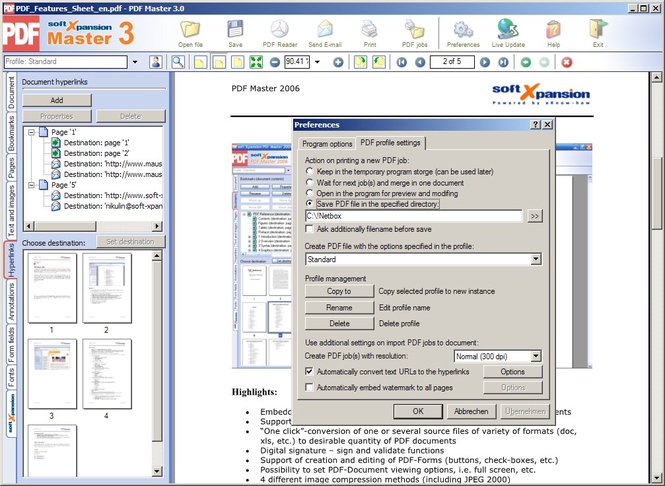Click the magnifier zoom tool icon
Viewport: 665px width, 486px height.
178,62
